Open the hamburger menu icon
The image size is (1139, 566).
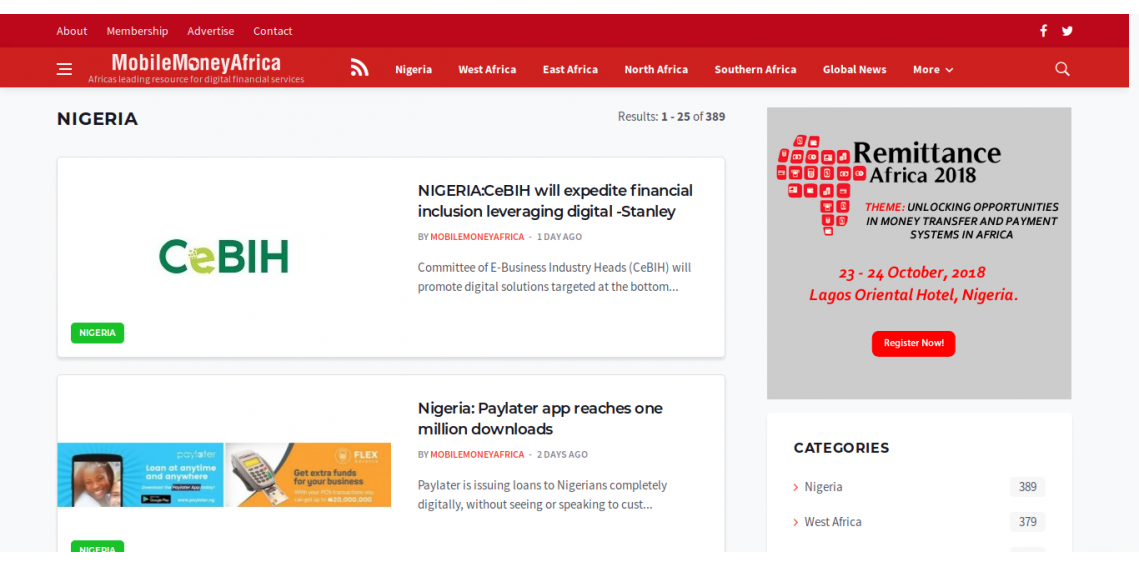[65, 69]
